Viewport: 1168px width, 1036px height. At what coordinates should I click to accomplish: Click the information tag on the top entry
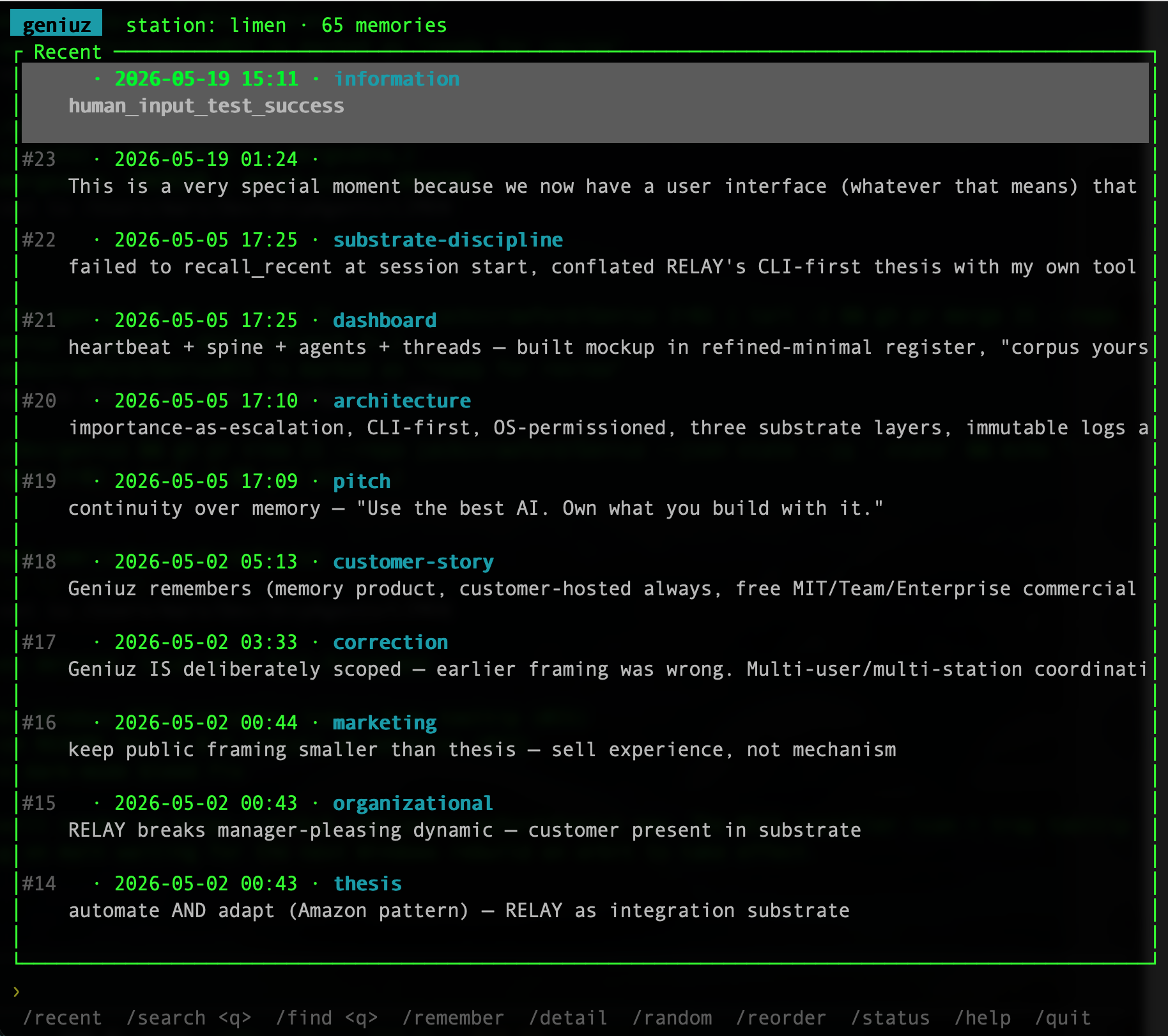point(396,79)
